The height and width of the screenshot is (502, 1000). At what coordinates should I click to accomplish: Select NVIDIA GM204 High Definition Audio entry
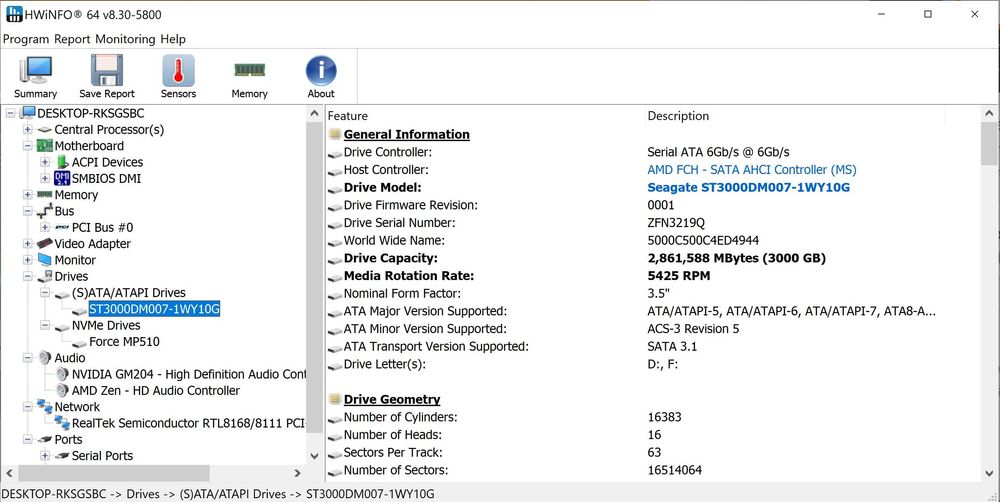click(188, 374)
